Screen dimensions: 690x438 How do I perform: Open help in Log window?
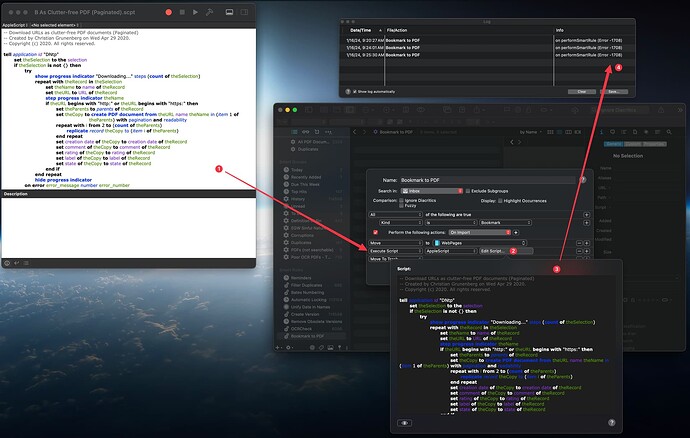(348, 92)
